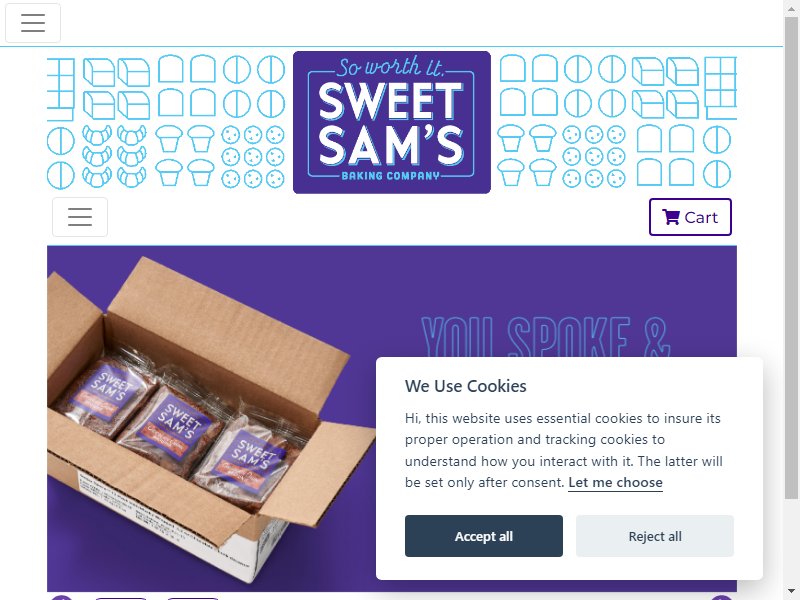
Task: Open the shopping Cart
Action: (690, 217)
